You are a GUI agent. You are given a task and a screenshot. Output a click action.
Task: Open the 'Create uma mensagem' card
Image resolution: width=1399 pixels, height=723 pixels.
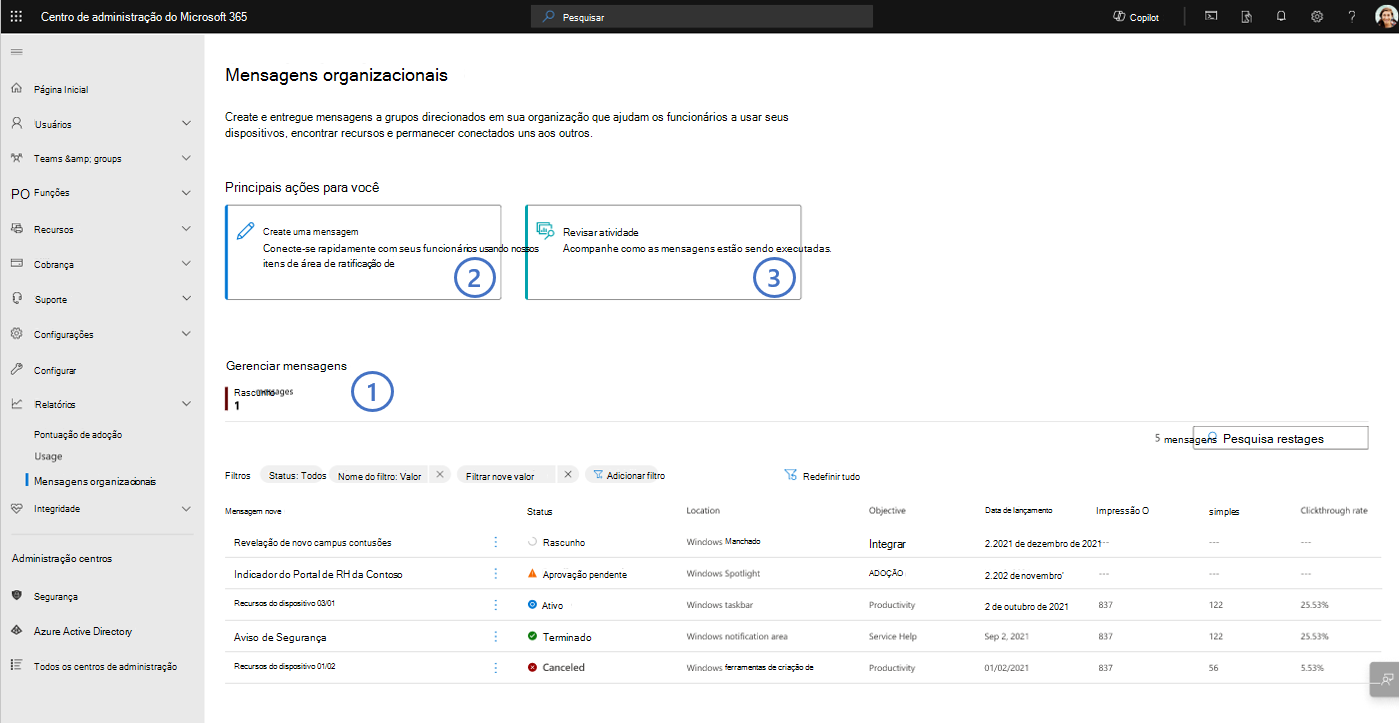point(363,252)
